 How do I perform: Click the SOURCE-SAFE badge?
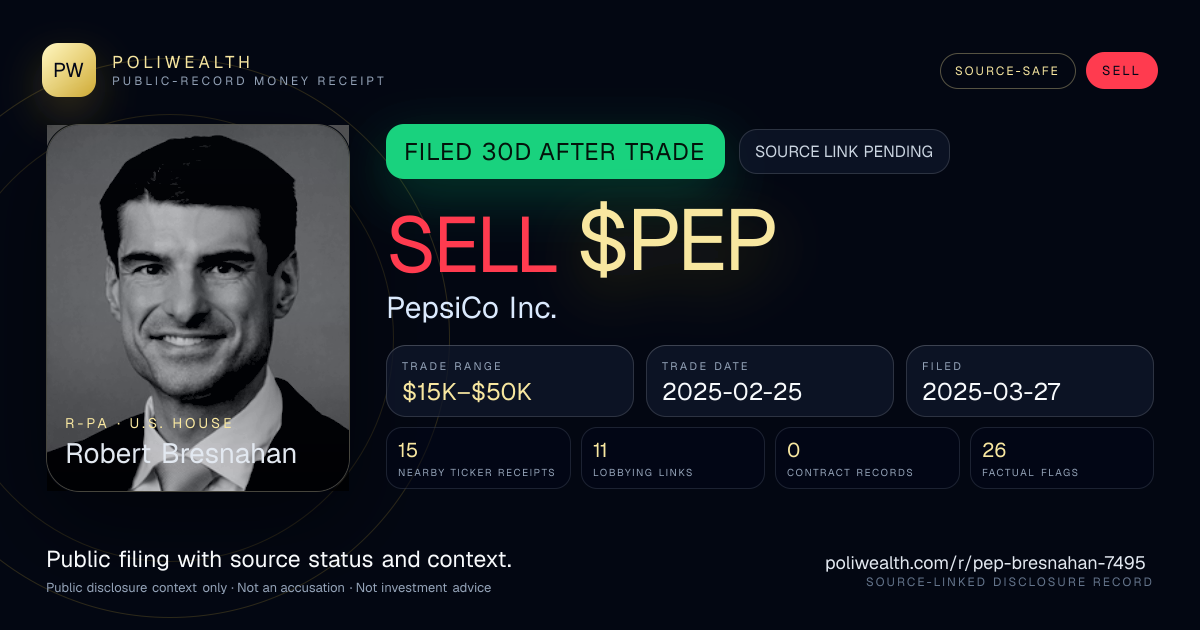(x=1007, y=71)
